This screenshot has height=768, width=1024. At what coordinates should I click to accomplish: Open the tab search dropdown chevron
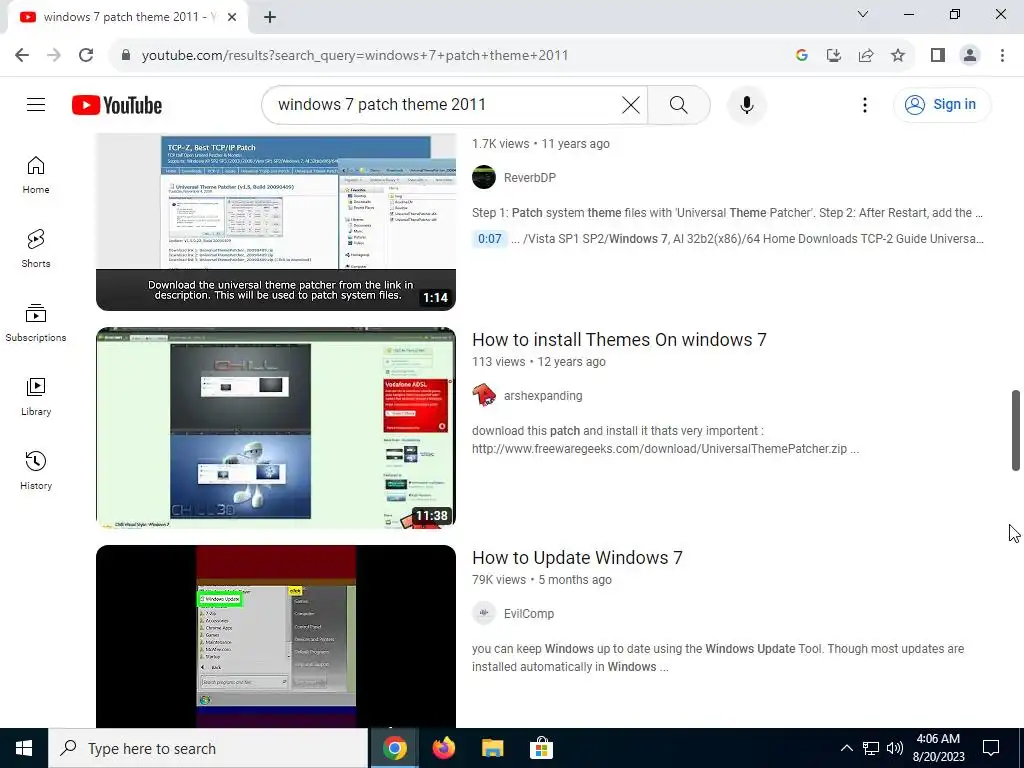click(x=863, y=14)
